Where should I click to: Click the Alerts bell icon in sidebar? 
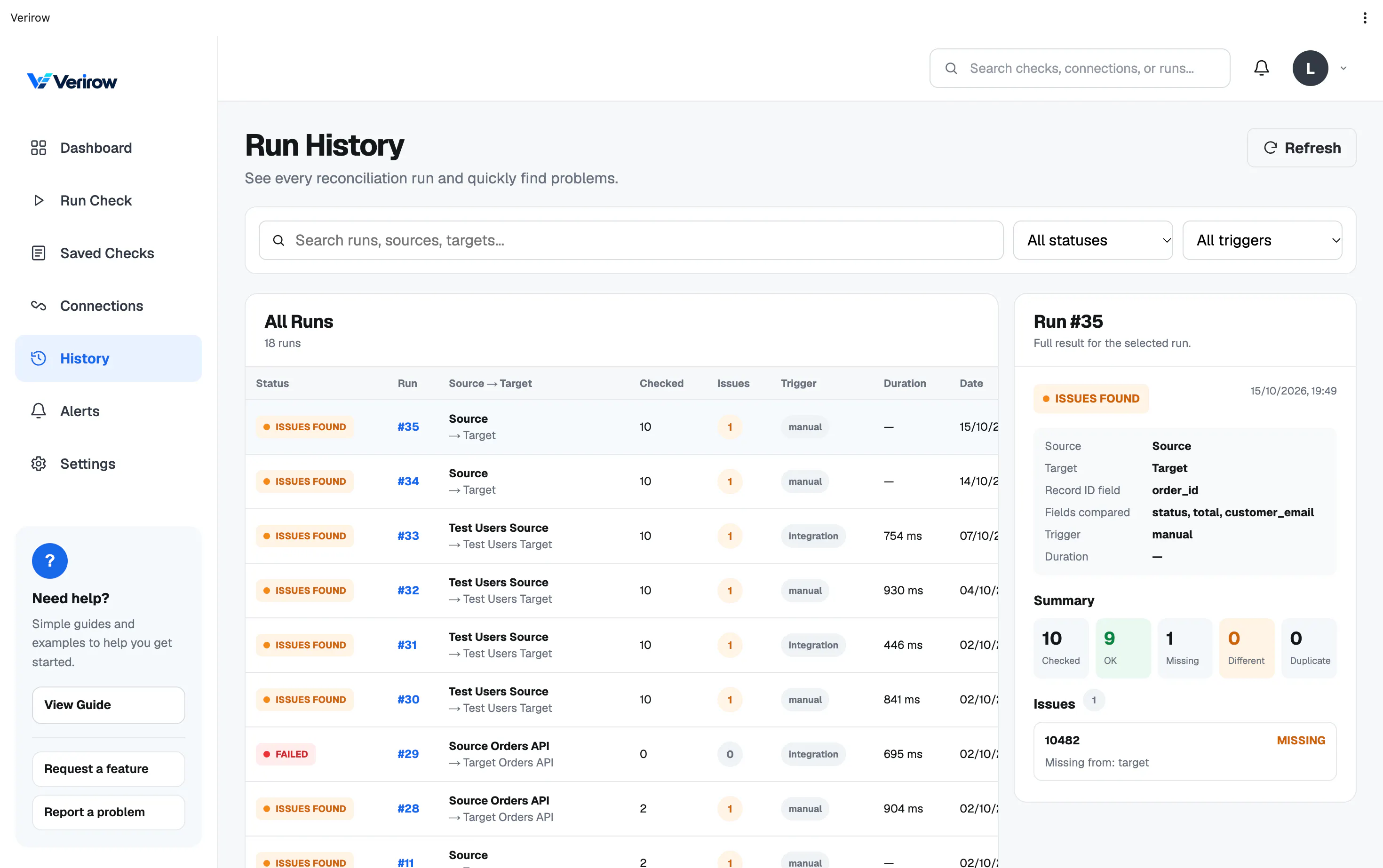[x=39, y=411]
